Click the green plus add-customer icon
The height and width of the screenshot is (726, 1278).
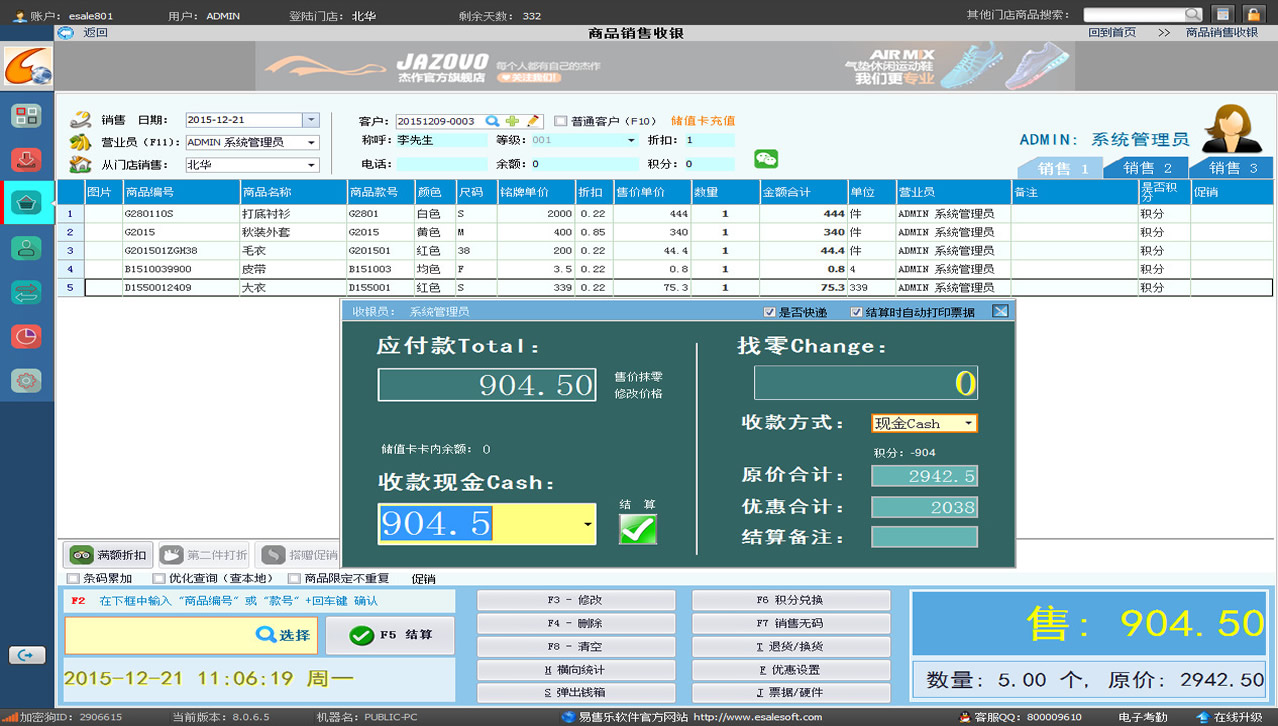click(x=512, y=121)
